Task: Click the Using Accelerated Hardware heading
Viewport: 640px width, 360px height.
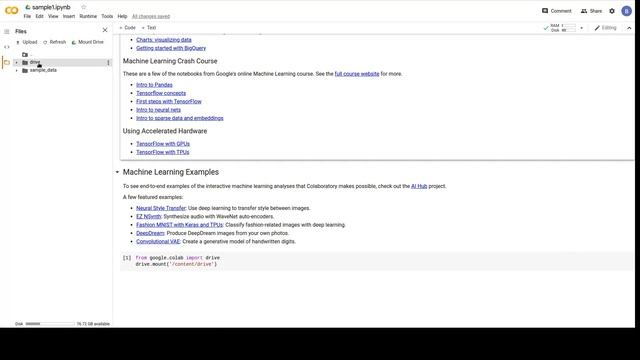Action: pos(165,131)
